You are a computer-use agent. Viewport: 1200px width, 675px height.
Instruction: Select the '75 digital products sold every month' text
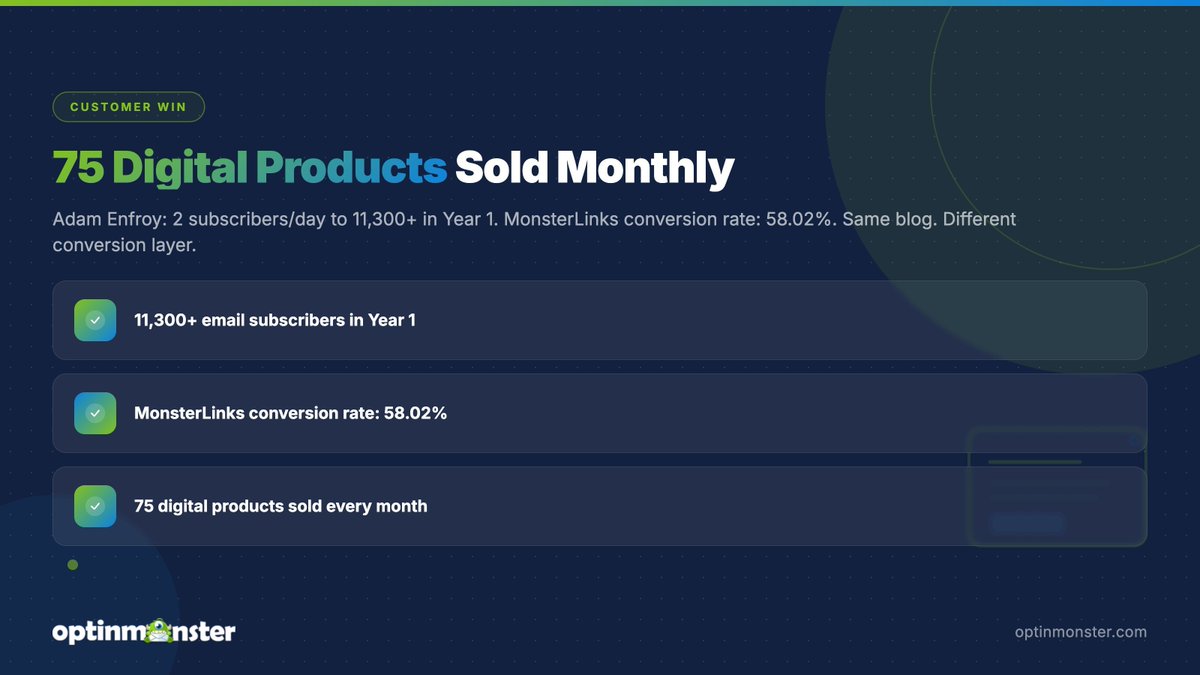[281, 506]
